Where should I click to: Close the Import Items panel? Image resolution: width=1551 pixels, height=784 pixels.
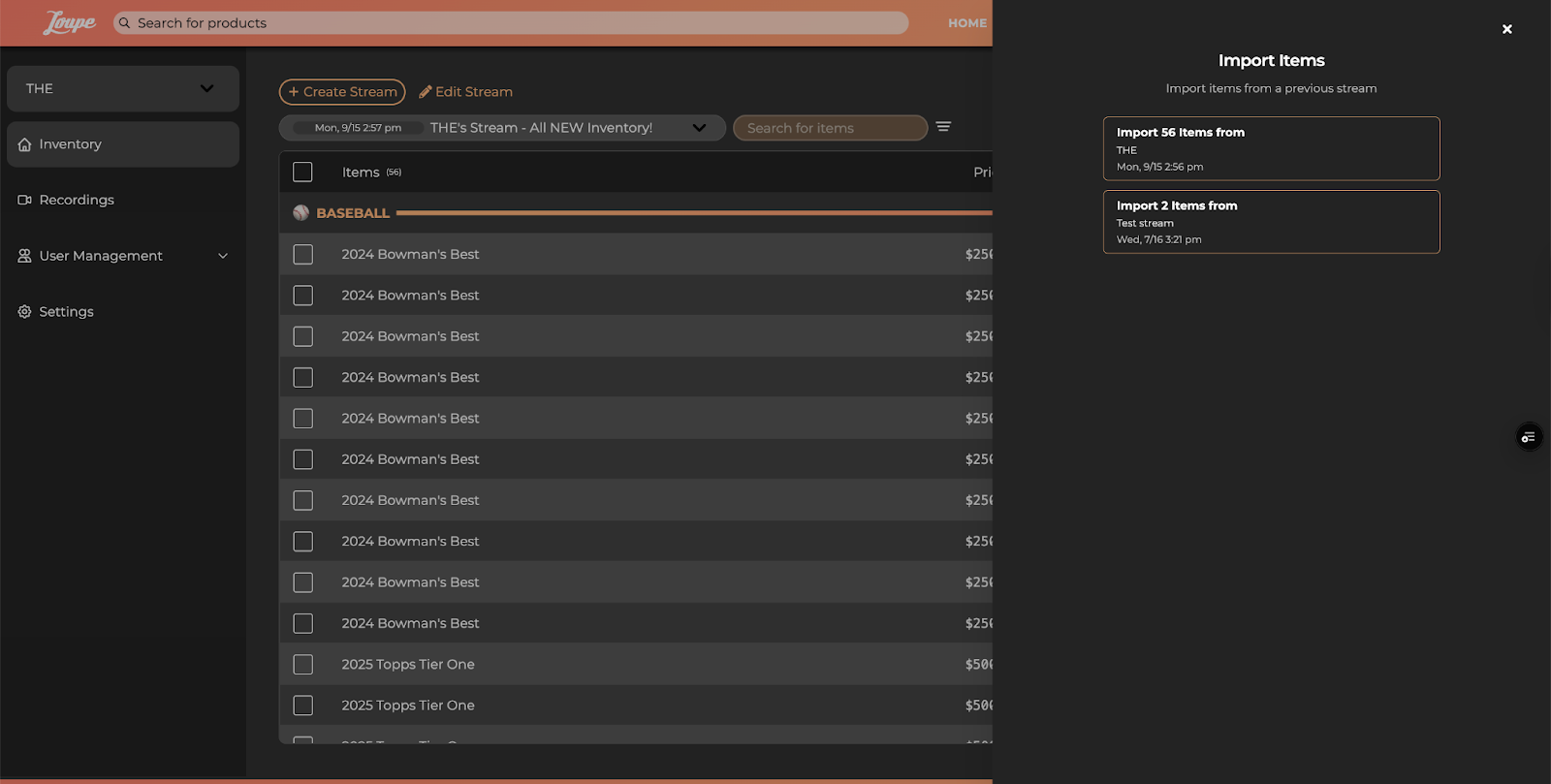tap(1506, 29)
